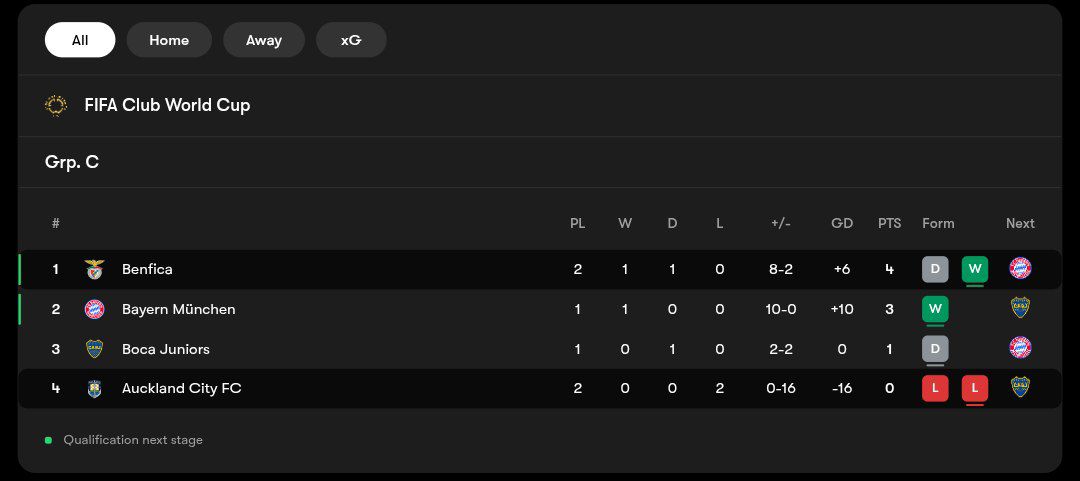This screenshot has height=481, width=1080.
Task: Click the Grp. C group heading
Action: coord(72,163)
